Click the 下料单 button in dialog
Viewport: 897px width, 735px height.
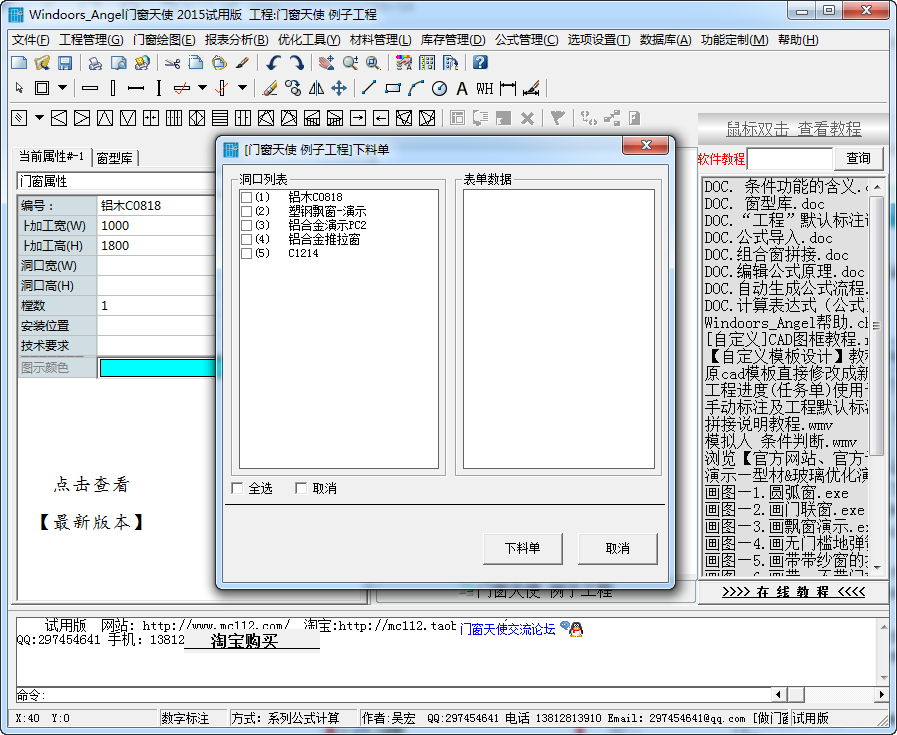coord(523,549)
